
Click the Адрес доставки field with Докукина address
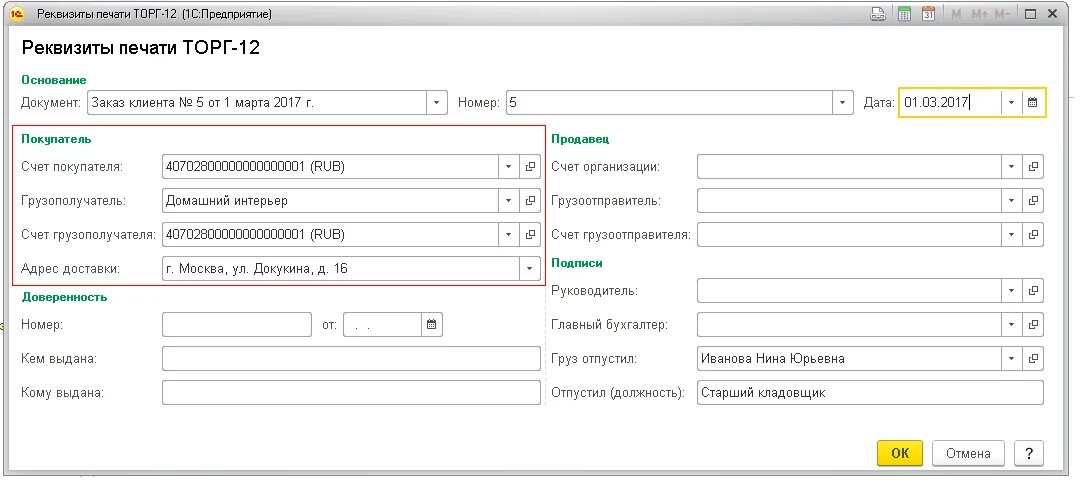(x=341, y=269)
